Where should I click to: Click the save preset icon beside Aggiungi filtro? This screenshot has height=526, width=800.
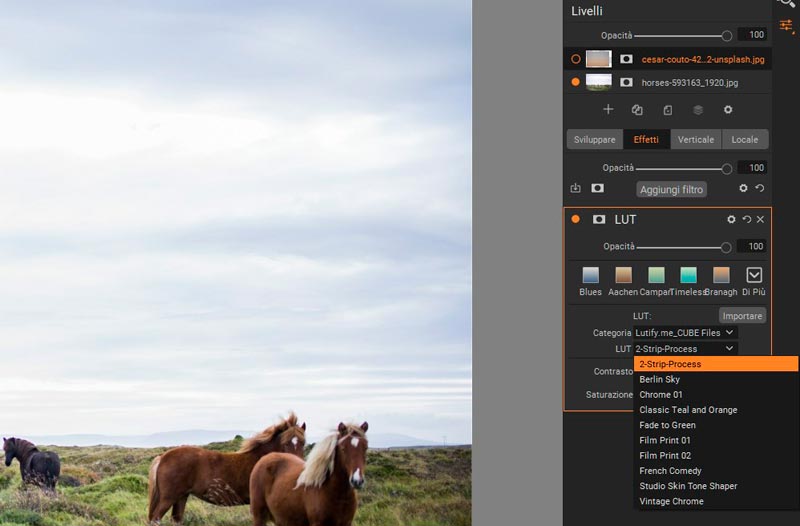pyautogui.click(x=576, y=188)
